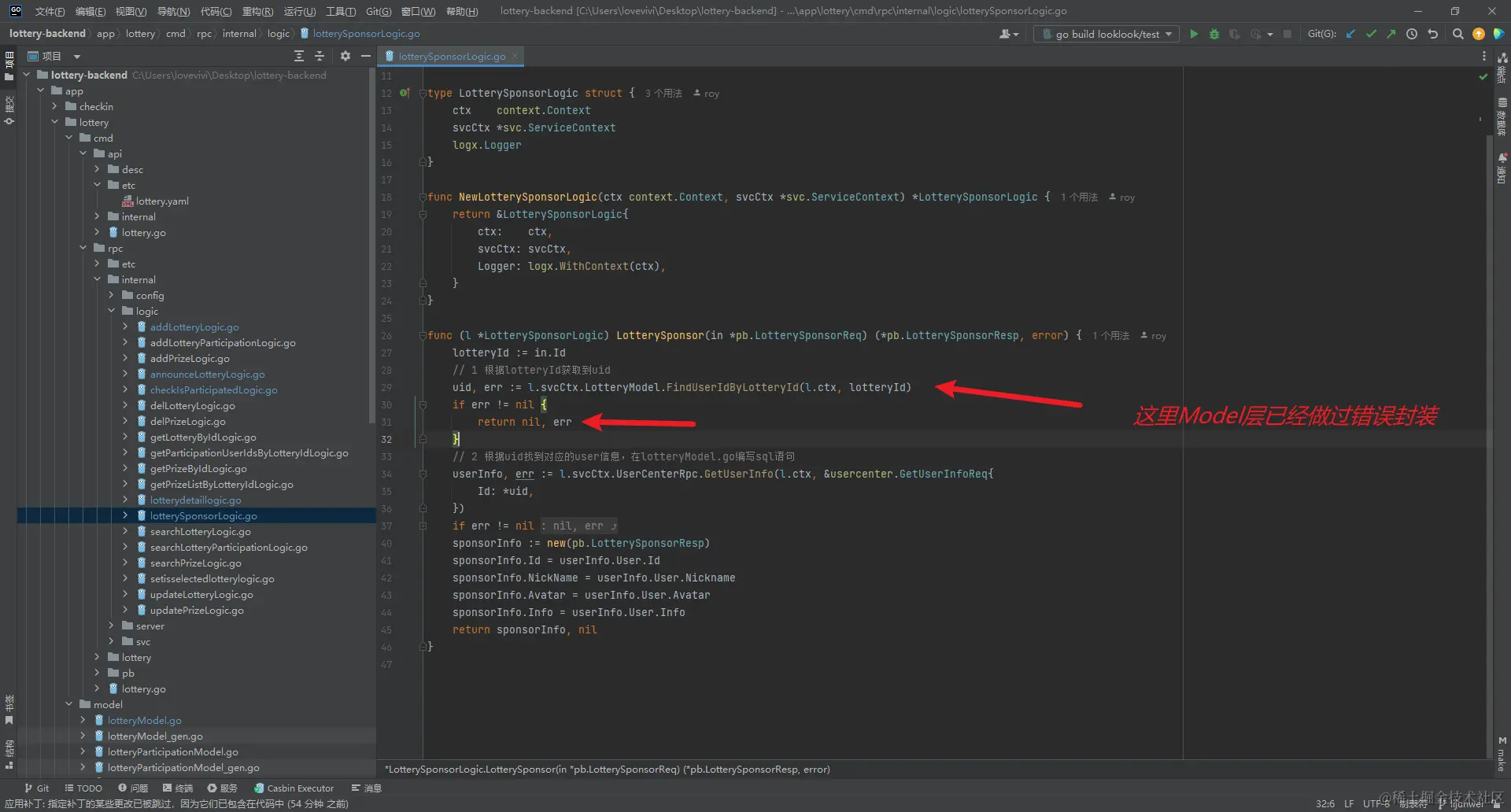1511x812 pixels.
Task: Fold the LotterySponsor function at line 26
Action: tap(423, 335)
